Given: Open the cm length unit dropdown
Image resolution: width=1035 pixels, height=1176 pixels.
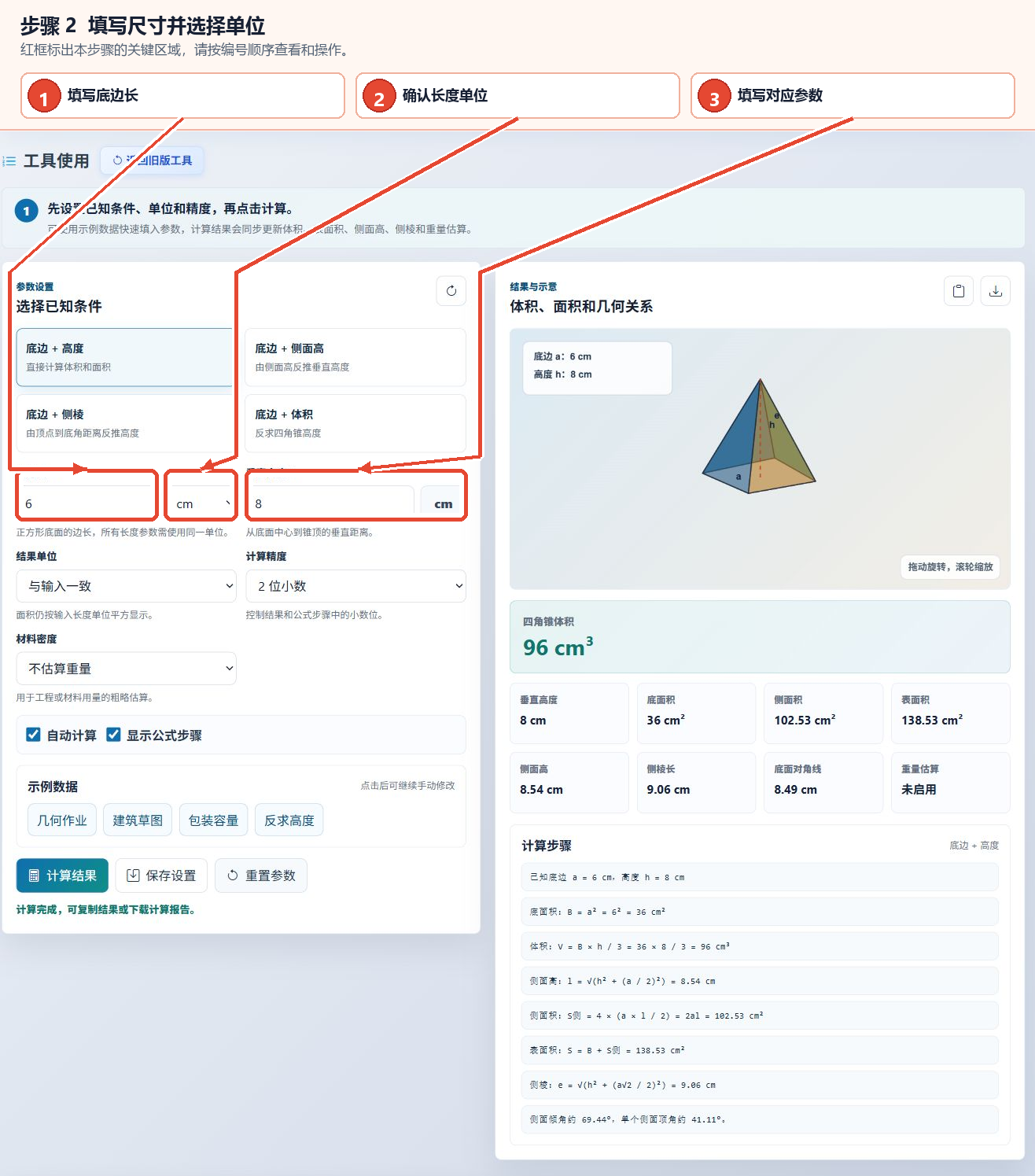Looking at the screenshot, I should [201, 503].
